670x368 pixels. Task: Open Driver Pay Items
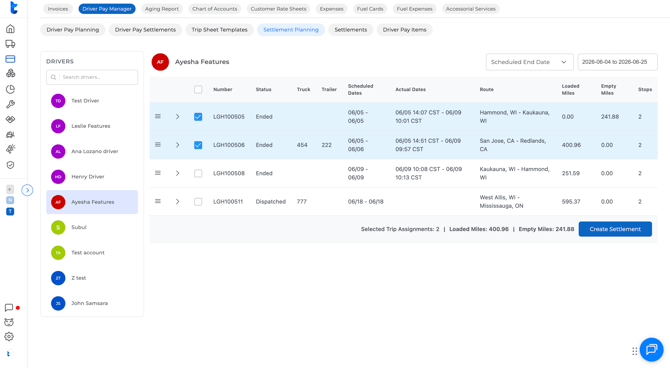click(x=404, y=29)
